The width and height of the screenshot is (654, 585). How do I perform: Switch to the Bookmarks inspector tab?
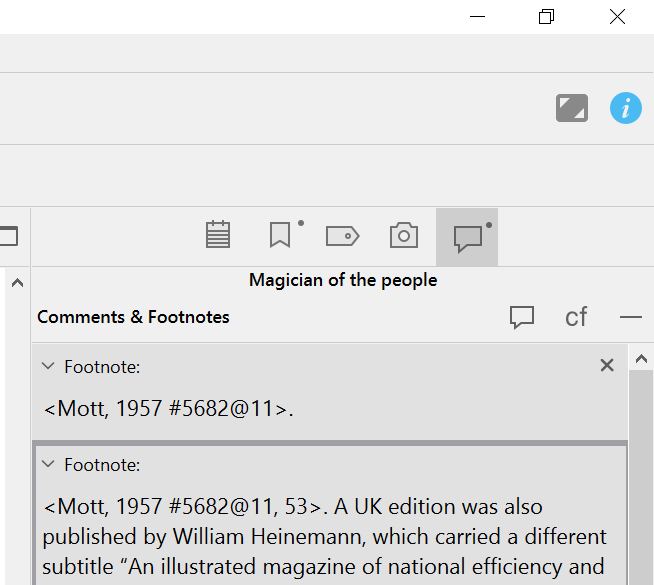pyautogui.click(x=281, y=236)
